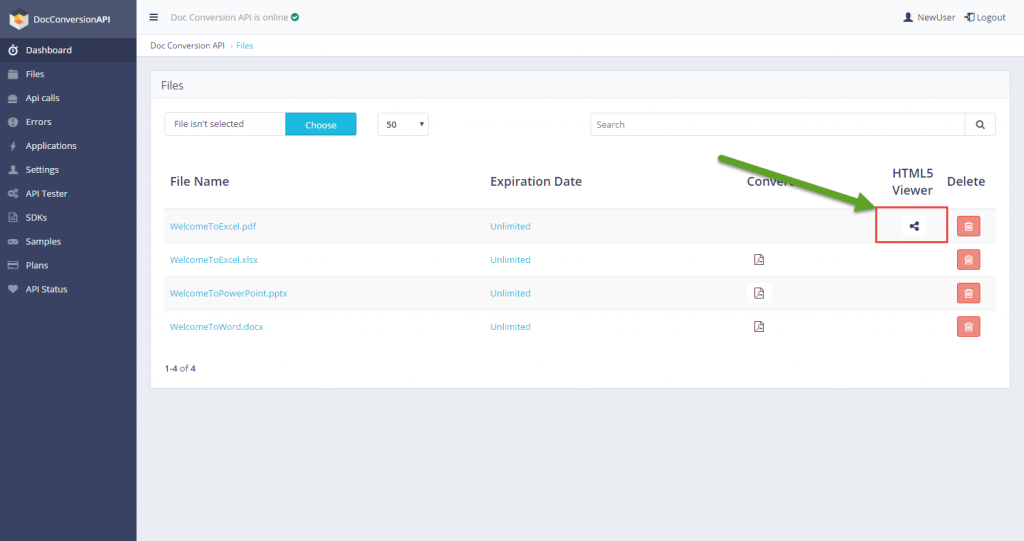Viewport: 1024px width, 541px height.
Task: Click the DocConversionAPI logo icon
Action: click(x=18, y=20)
